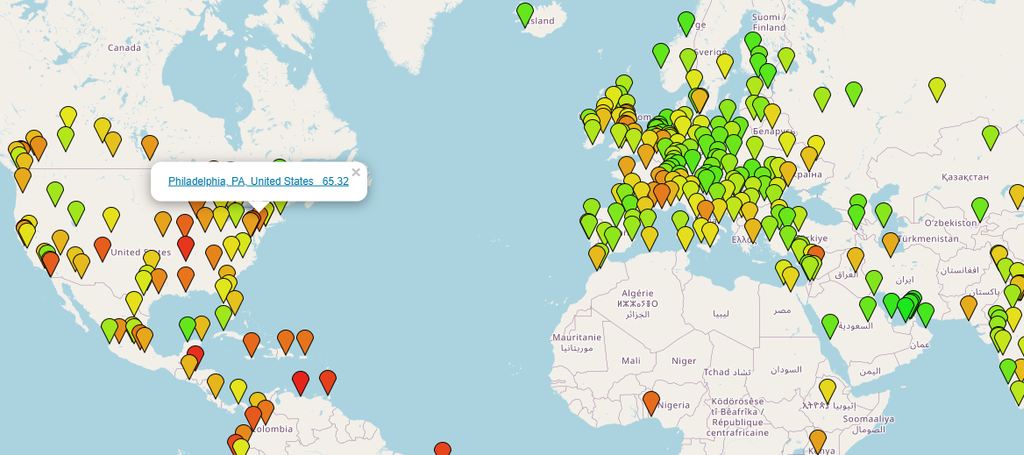
Task: Select orange marker left of Turkmenistan label
Action: pyautogui.click(x=891, y=244)
